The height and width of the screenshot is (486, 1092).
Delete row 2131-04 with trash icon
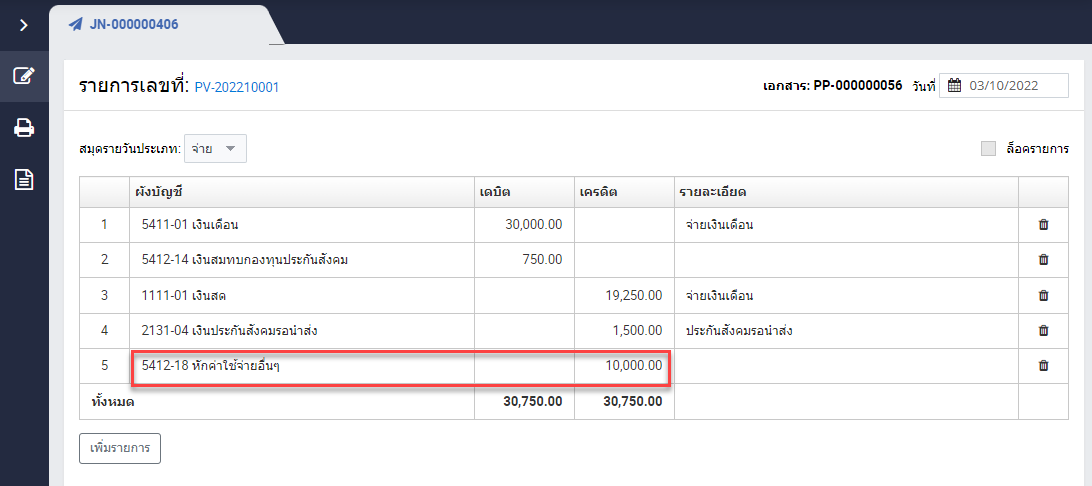pos(1043,330)
